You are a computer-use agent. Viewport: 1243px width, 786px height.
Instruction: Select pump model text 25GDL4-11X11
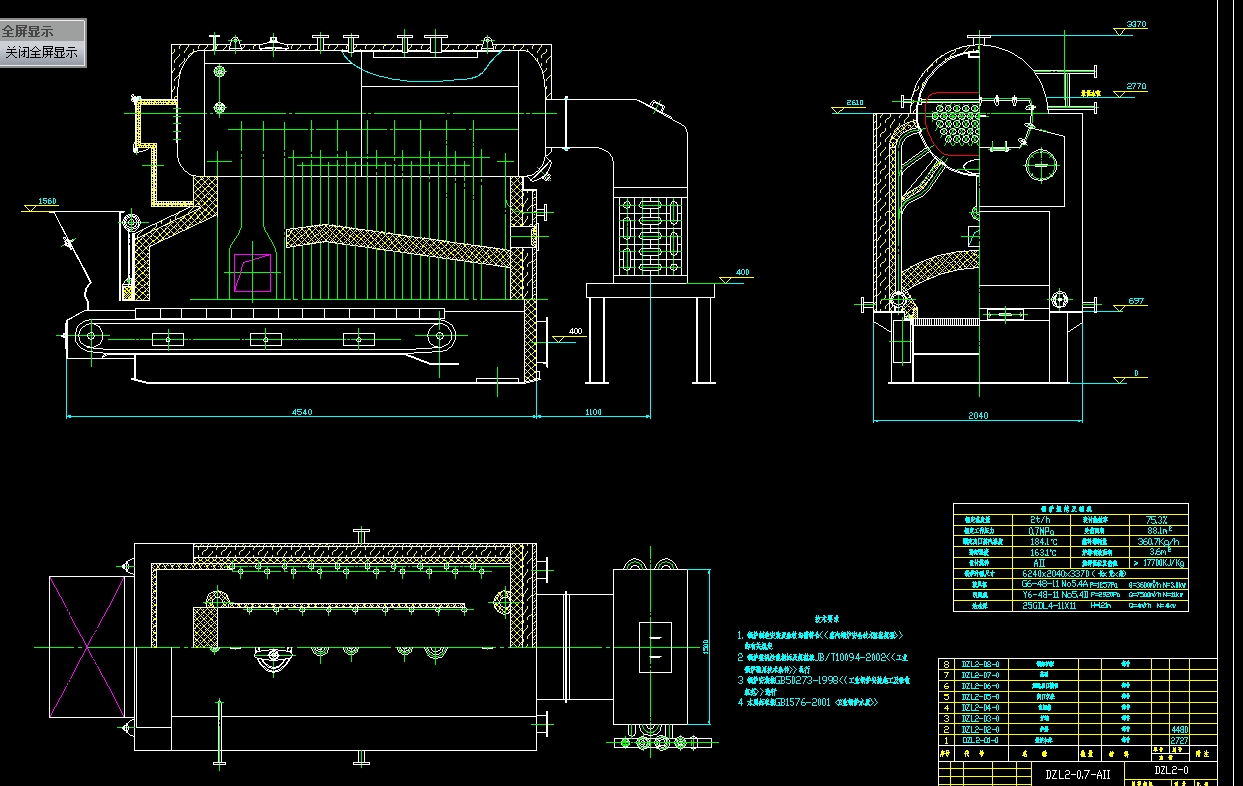pyautogui.click(x=1049, y=605)
